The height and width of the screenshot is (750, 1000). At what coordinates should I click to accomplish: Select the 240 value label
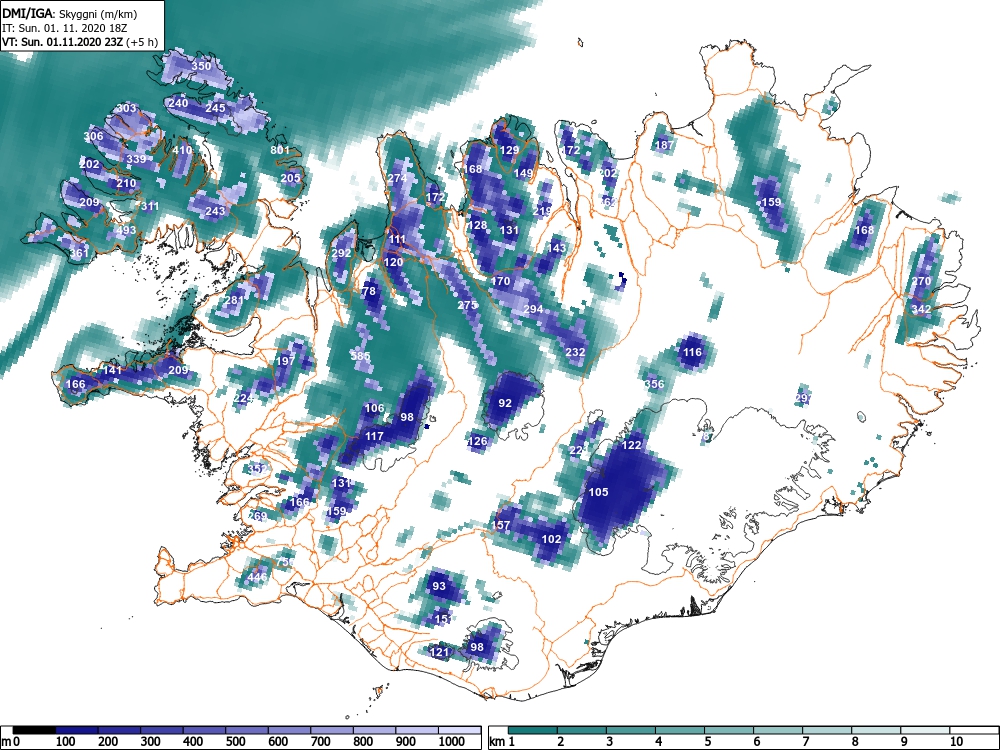179,103
